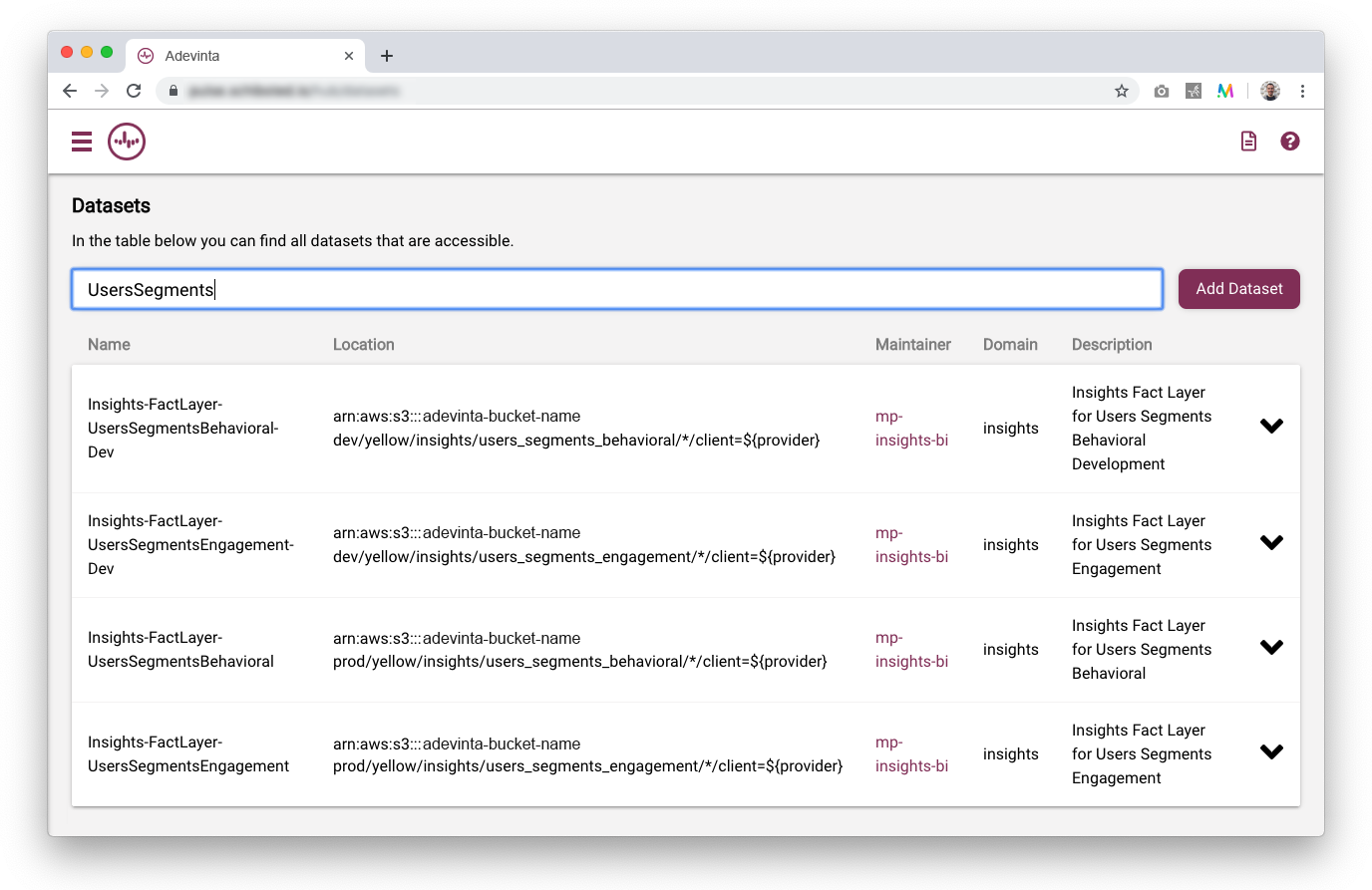The image size is (1372, 890).
Task: Open the Chrome three-dot menu
Action: (x=1302, y=91)
